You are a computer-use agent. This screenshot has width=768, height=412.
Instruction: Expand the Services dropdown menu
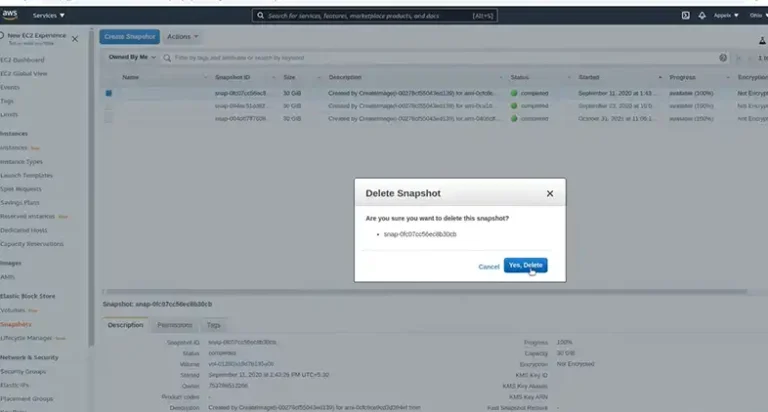[48, 16]
